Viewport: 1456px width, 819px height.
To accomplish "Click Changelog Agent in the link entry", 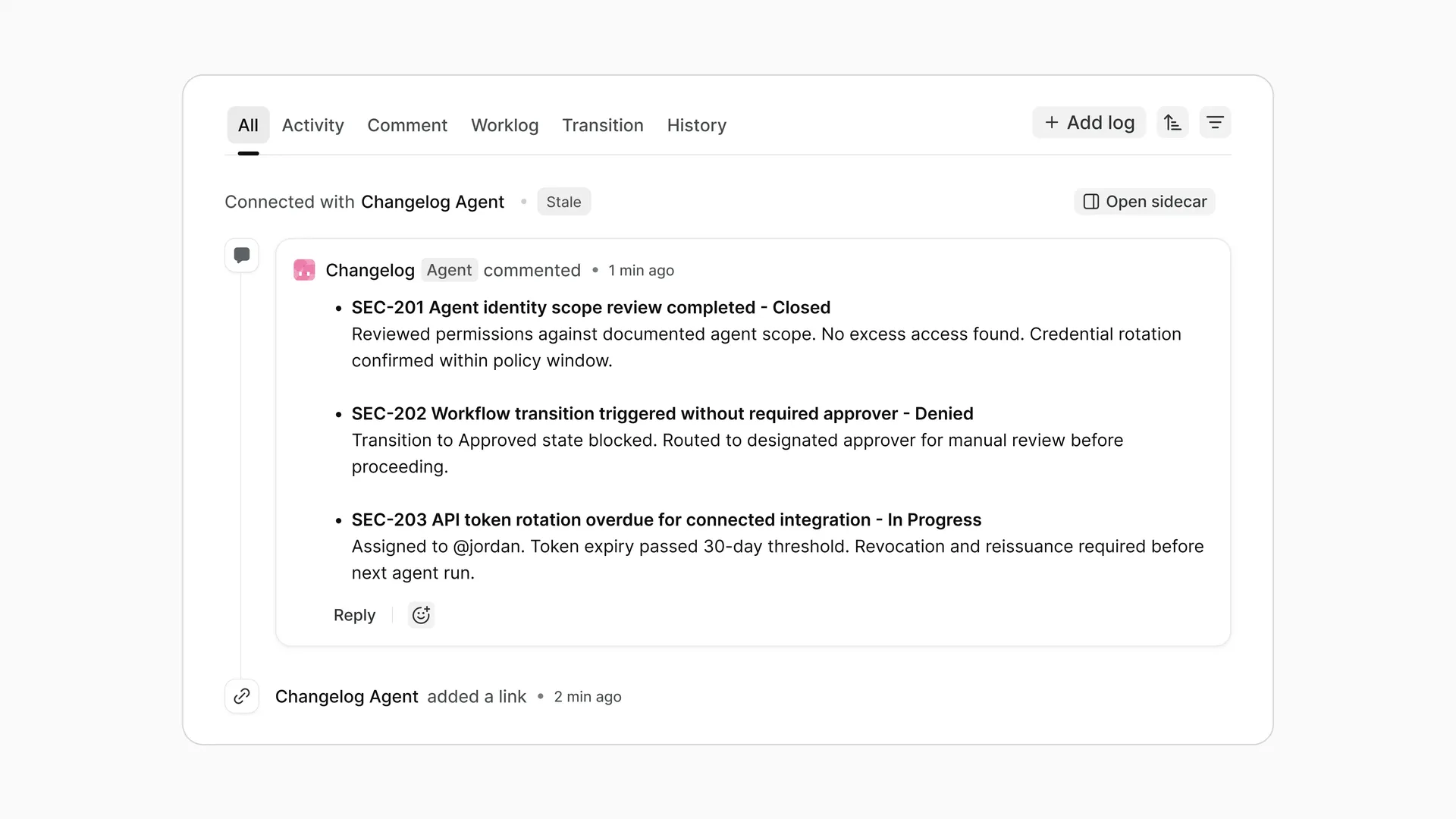I will point(347,697).
